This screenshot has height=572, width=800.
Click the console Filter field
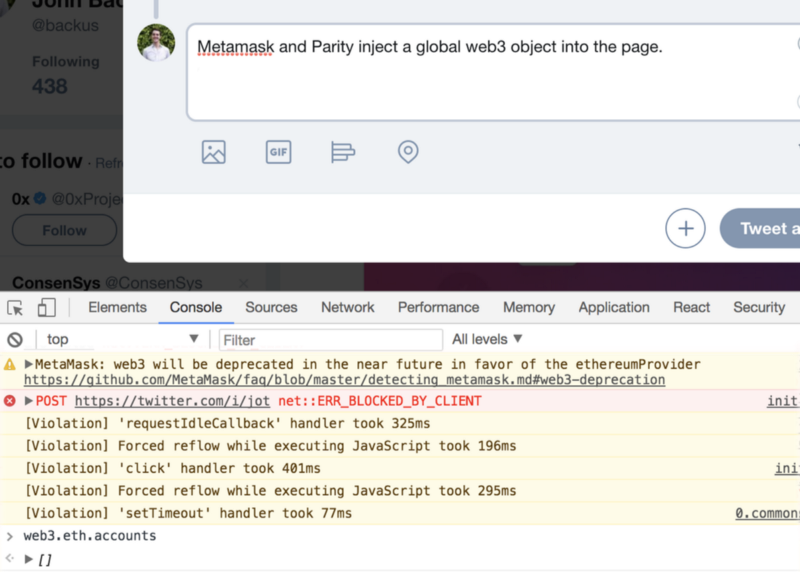[x=331, y=340]
